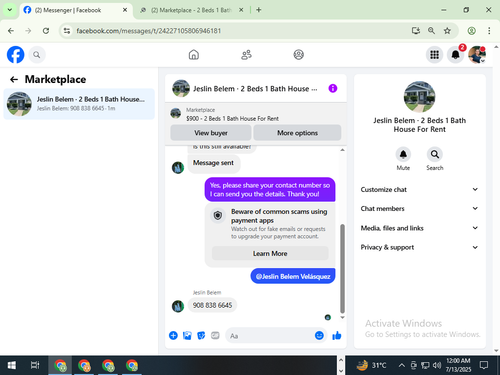This screenshot has height=375, width=500.
Task: Close the Marketplace browser tab
Action: point(241,10)
